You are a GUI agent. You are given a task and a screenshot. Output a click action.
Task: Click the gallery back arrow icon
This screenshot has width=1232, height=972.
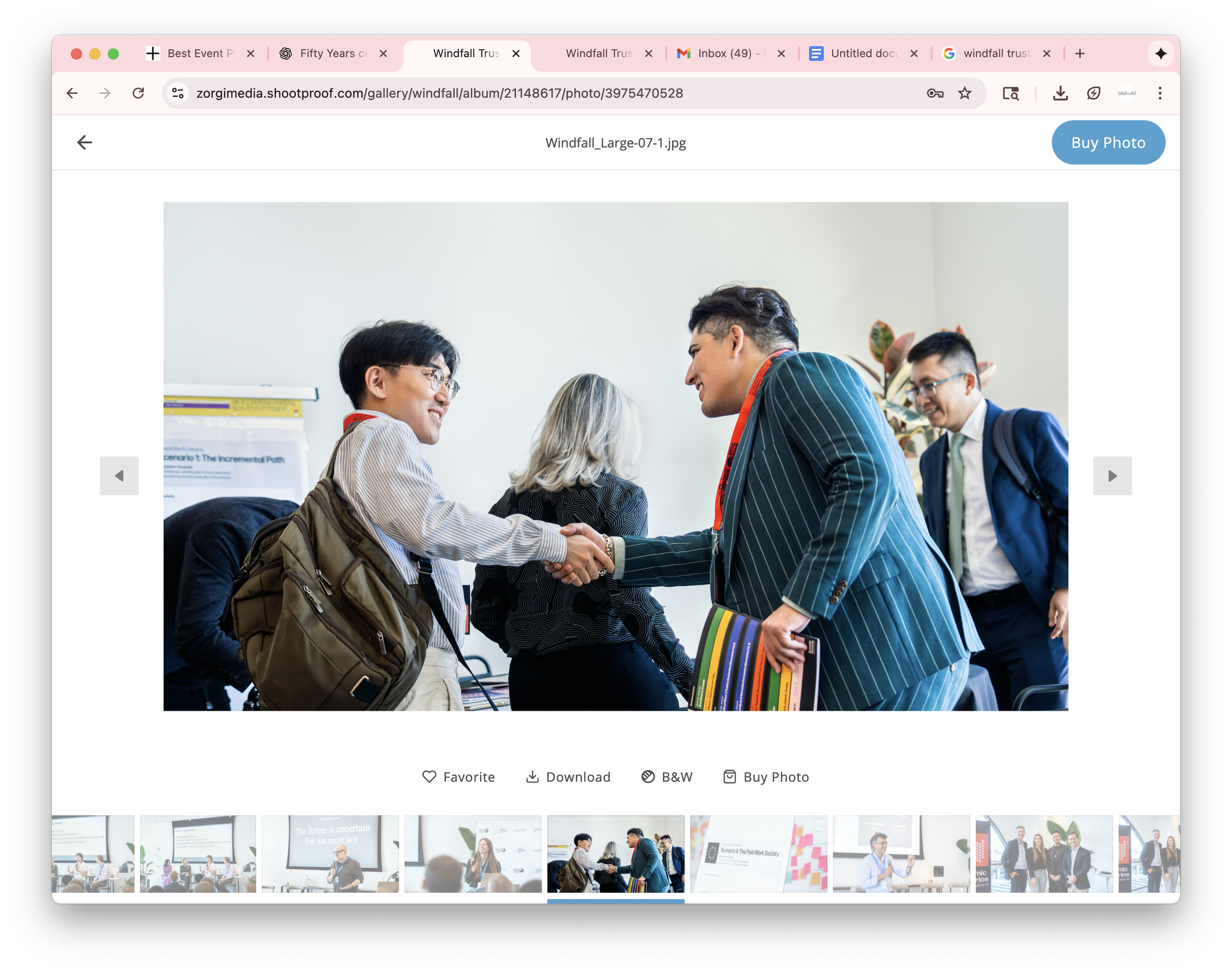click(84, 142)
